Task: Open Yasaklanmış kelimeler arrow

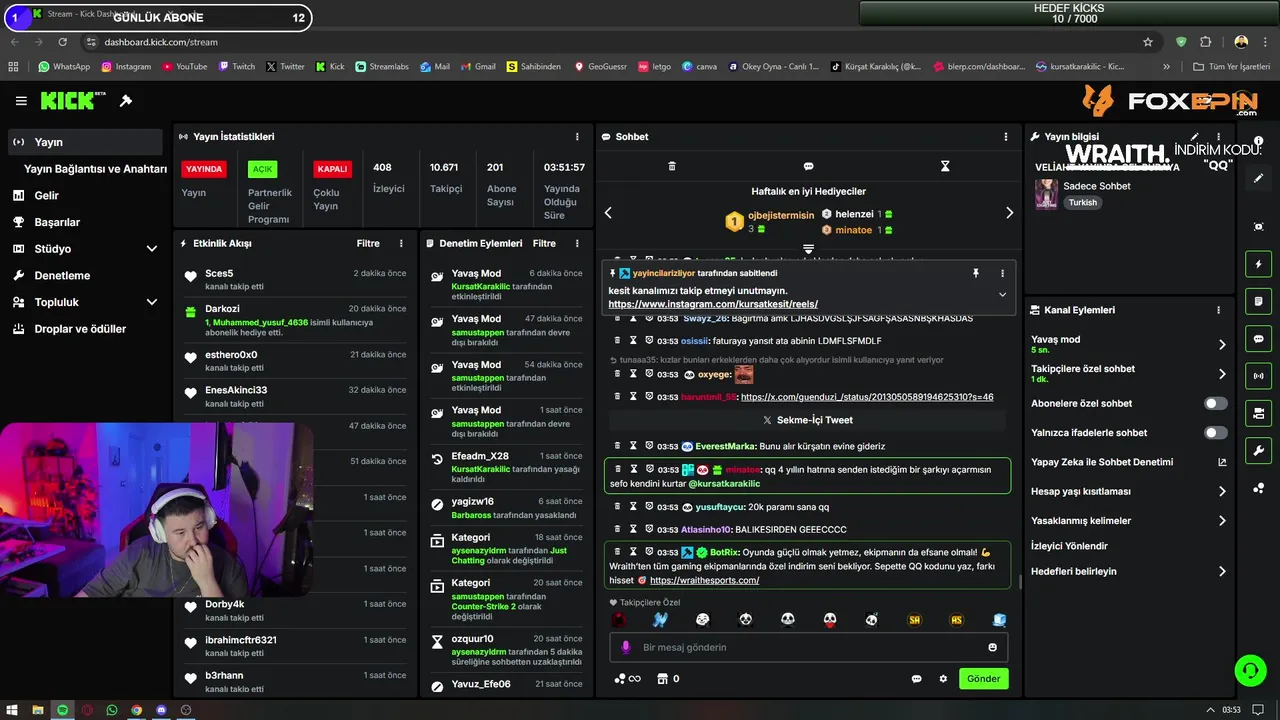Action: coord(1222,521)
